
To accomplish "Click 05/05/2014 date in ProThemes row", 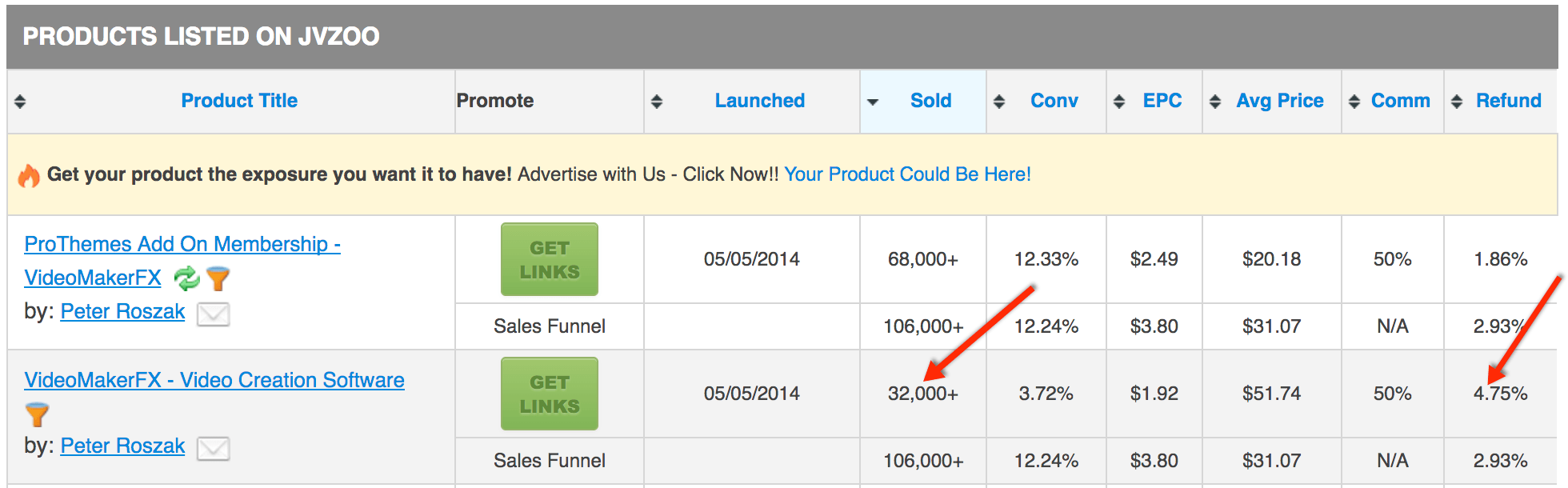I will tap(752, 259).
